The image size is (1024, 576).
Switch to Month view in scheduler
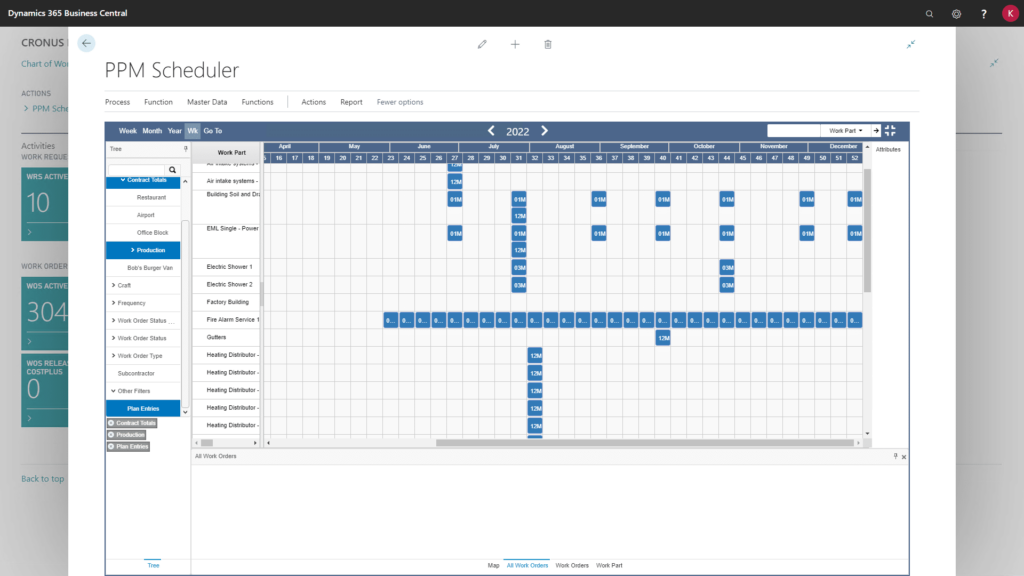click(152, 131)
